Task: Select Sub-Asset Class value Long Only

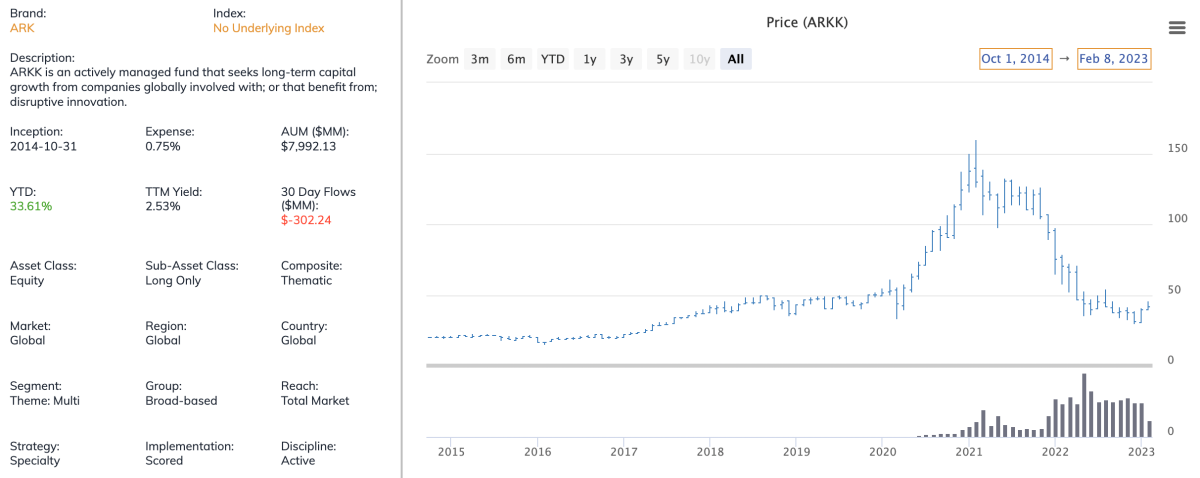Action: coord(173,280)
